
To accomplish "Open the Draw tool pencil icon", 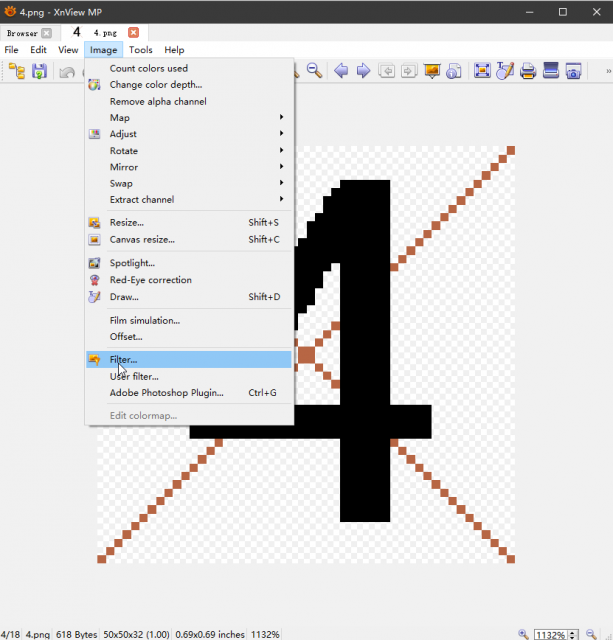I will [505, 71].
